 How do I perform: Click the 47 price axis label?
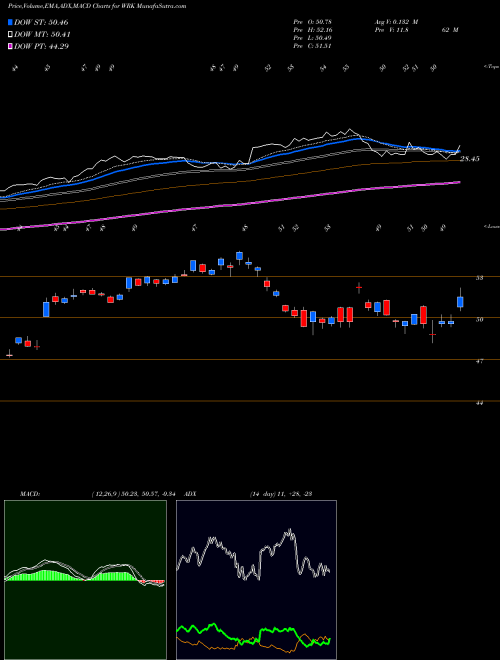pos(480,361)
